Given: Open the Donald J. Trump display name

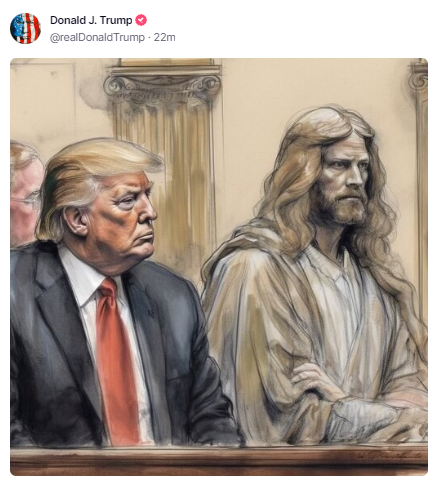Looking at the screenshot, I should point(91,20).
